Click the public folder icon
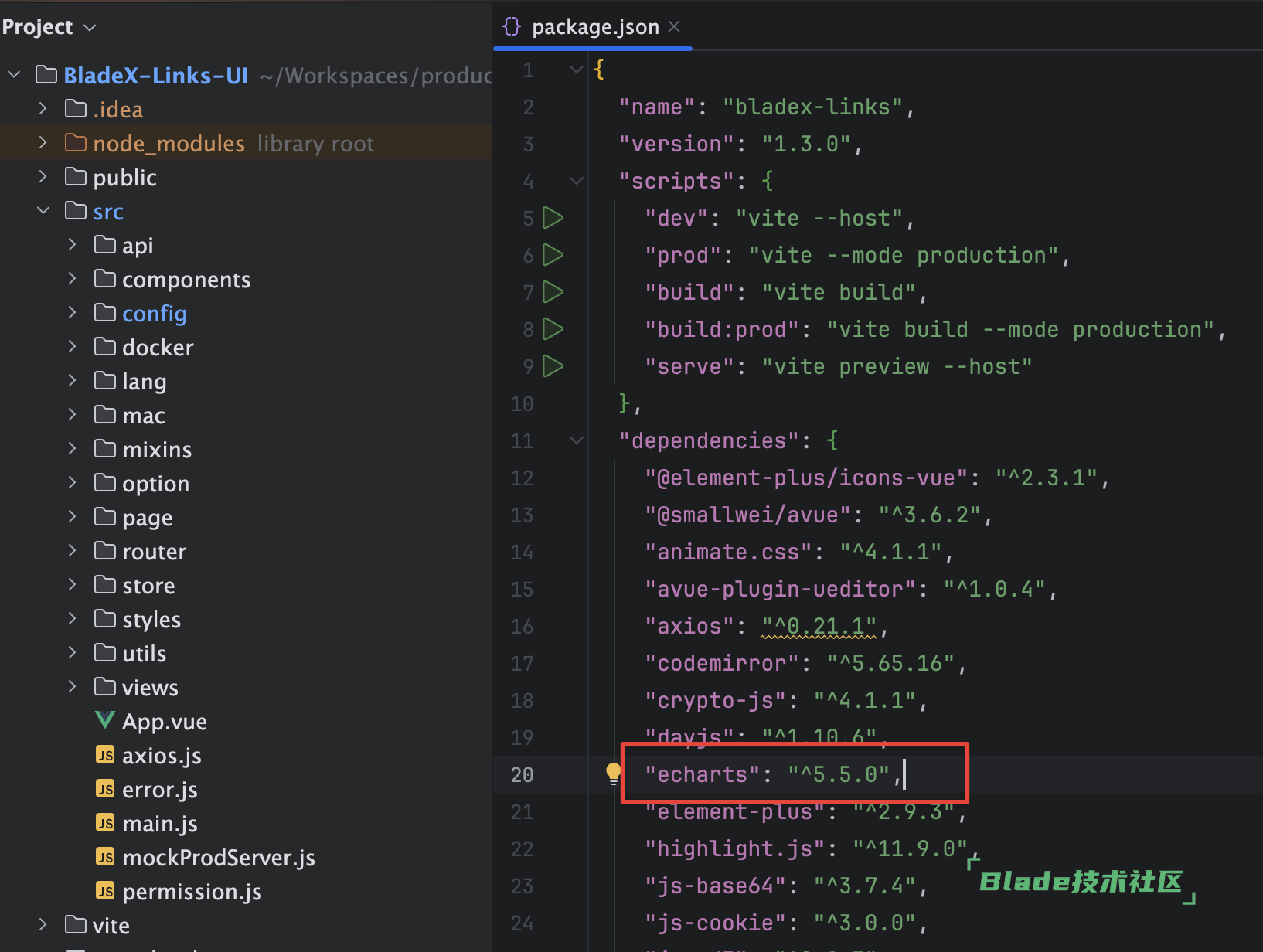Image resolution: width=1263 pixels, height=952 pixels. (x=76, y=177)
